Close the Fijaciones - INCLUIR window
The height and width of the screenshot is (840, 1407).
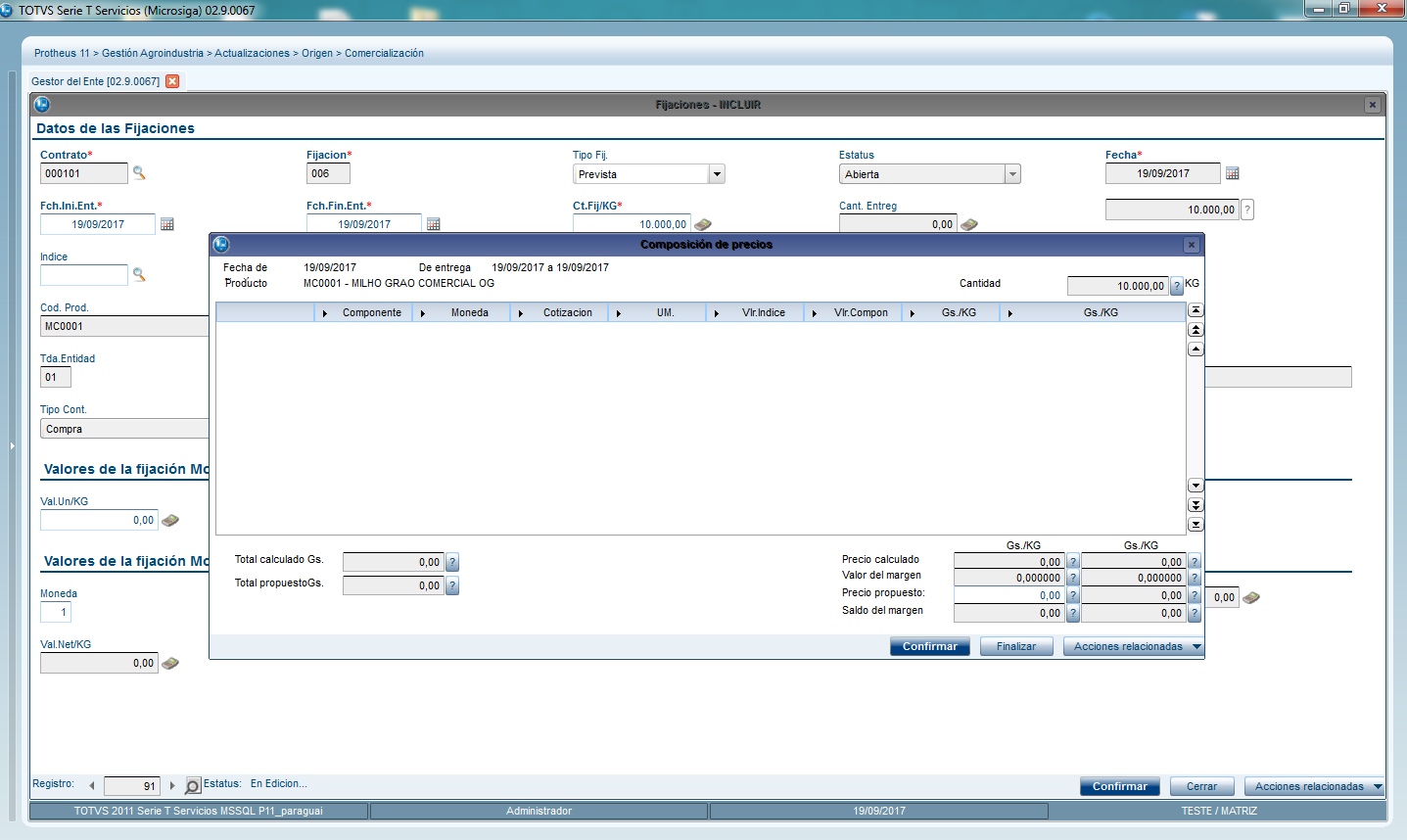(x=1373, y=105)
